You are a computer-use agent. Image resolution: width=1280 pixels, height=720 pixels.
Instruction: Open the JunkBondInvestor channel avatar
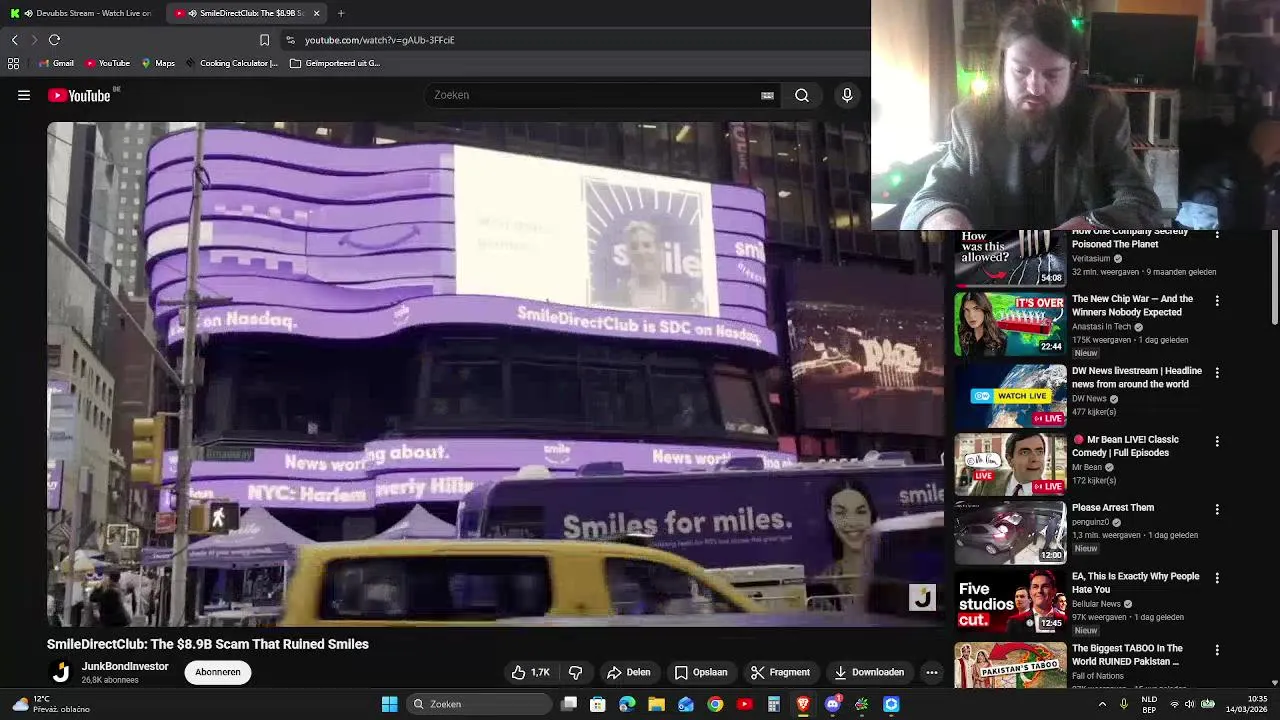click(x=61, y=673)
